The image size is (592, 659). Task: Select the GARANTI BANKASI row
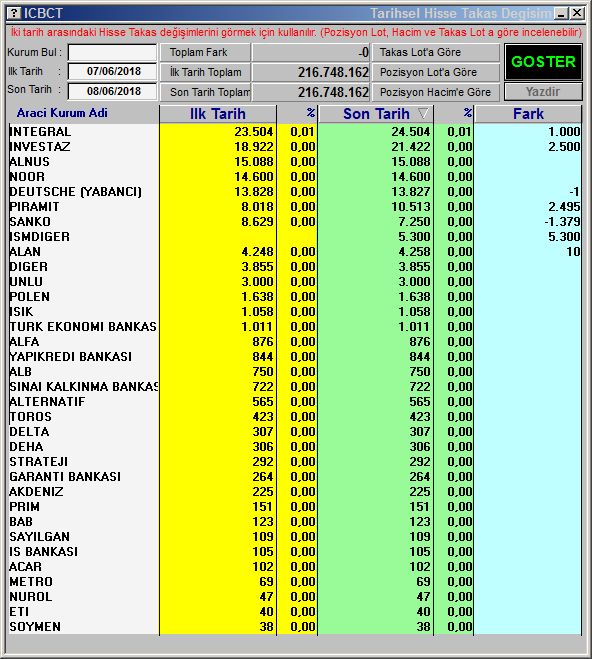click(x=295, y=477)
